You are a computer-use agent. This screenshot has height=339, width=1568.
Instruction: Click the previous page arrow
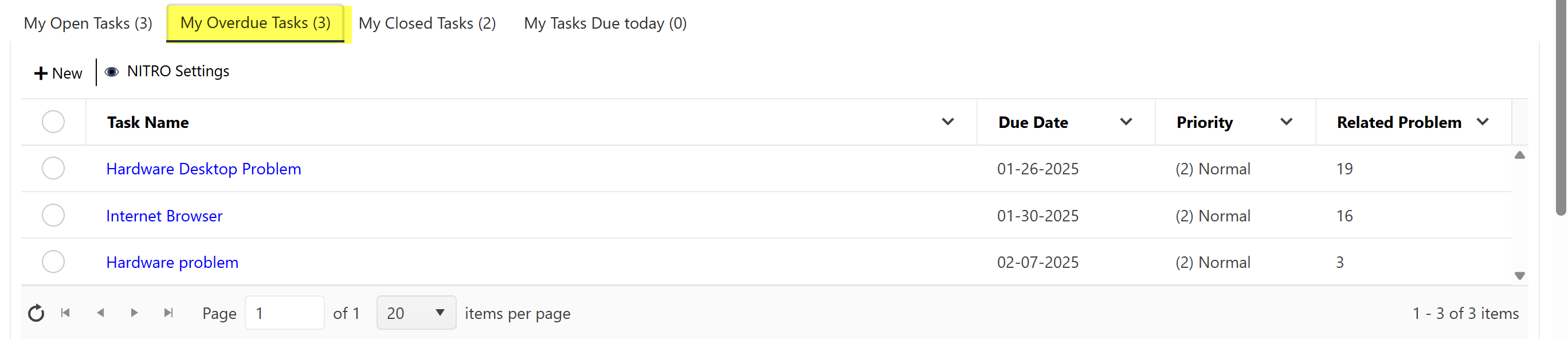[x=100, y=313]
